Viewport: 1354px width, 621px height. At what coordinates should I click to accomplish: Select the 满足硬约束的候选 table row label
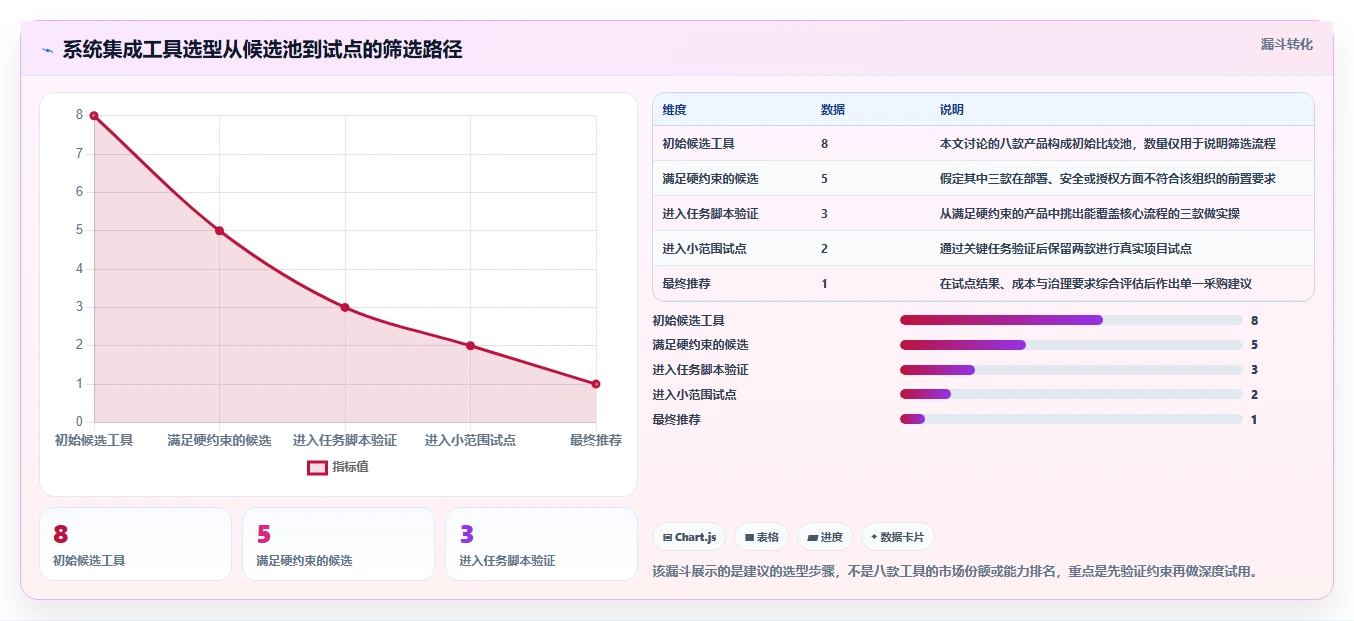710,179
